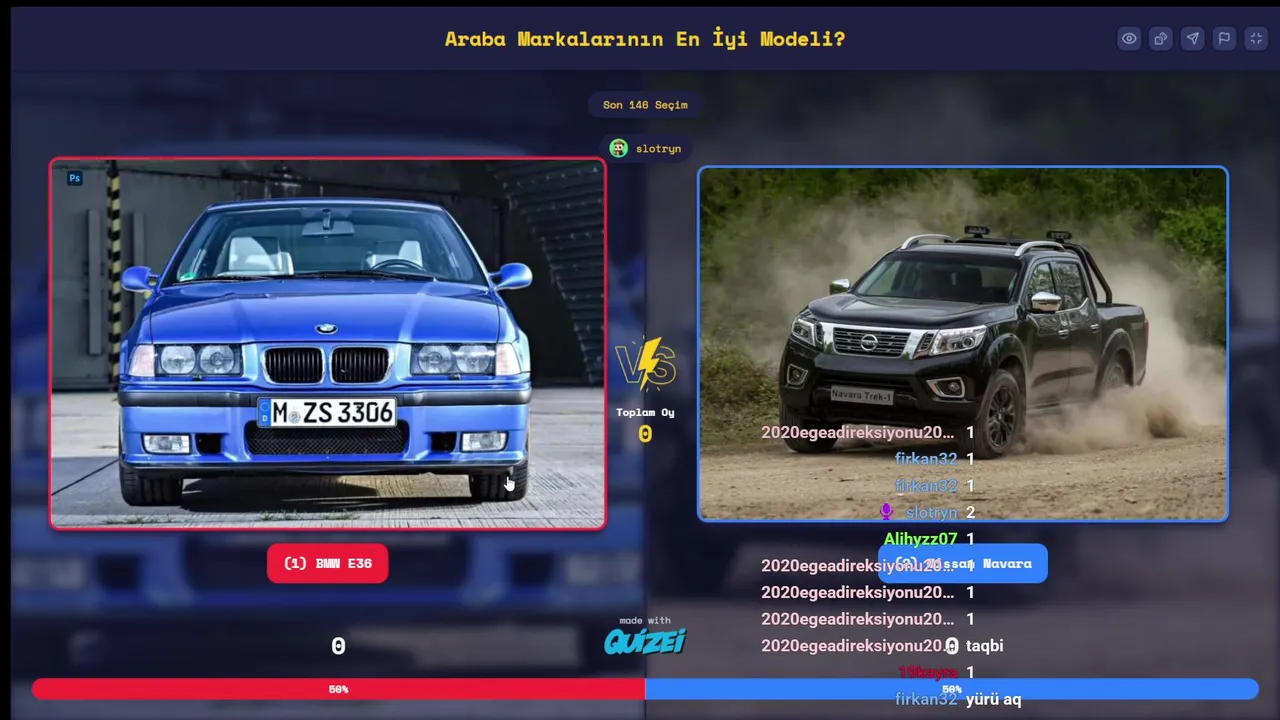Toggle the eye visibility icon
The image size is (1280, 720).
(x=1129, y=39)
